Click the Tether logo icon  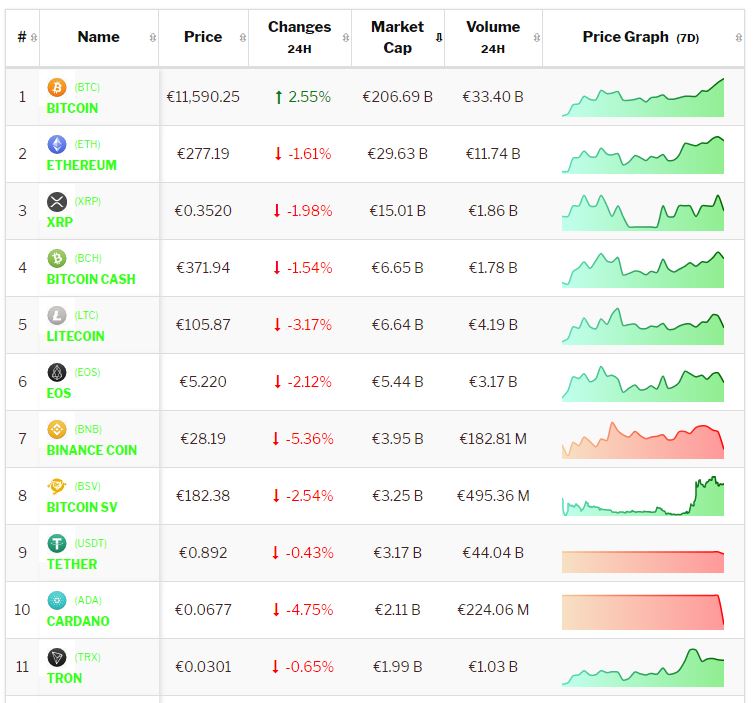click(x=57, y=544)
